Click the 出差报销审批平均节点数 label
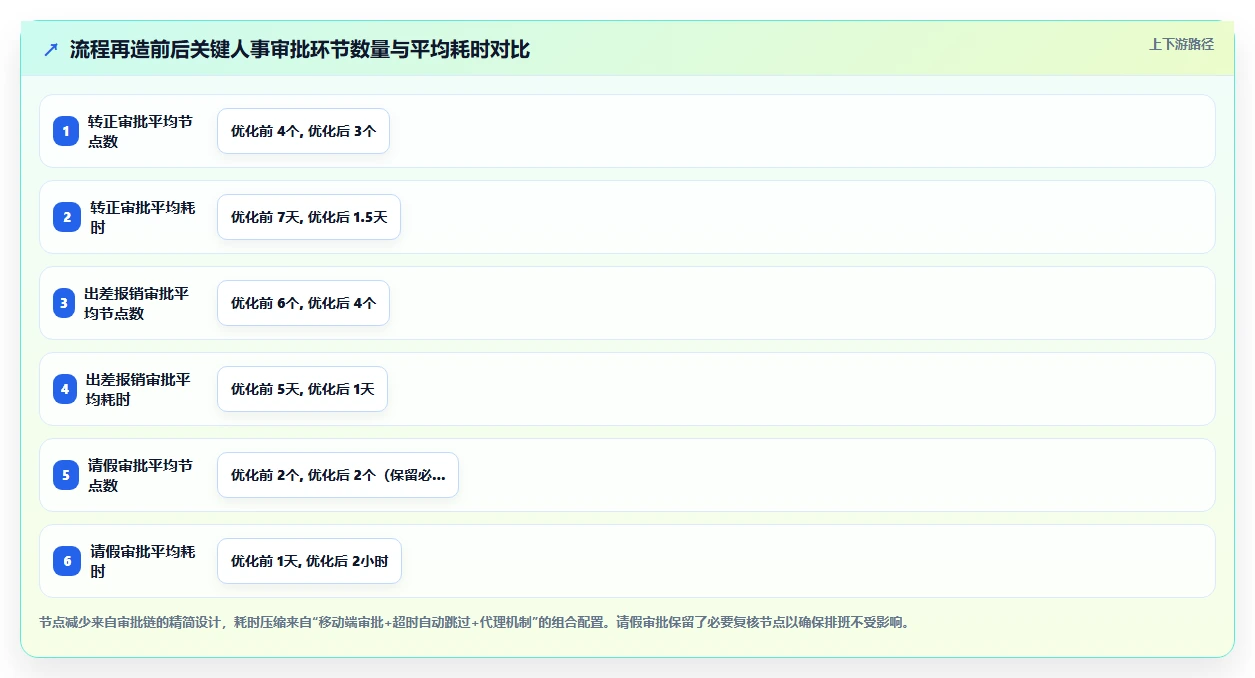Screen dimensions: 1255x678 point(137,303)
